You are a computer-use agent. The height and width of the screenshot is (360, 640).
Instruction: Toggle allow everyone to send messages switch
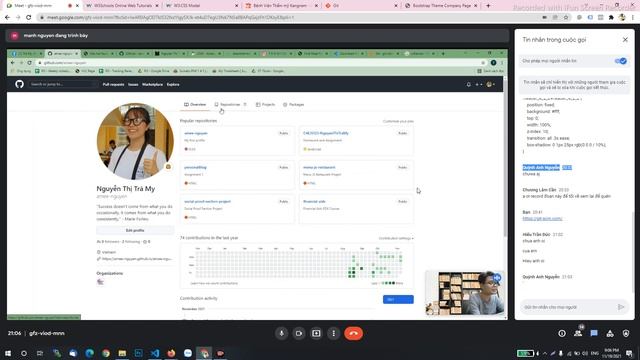[x=621, y=61]
